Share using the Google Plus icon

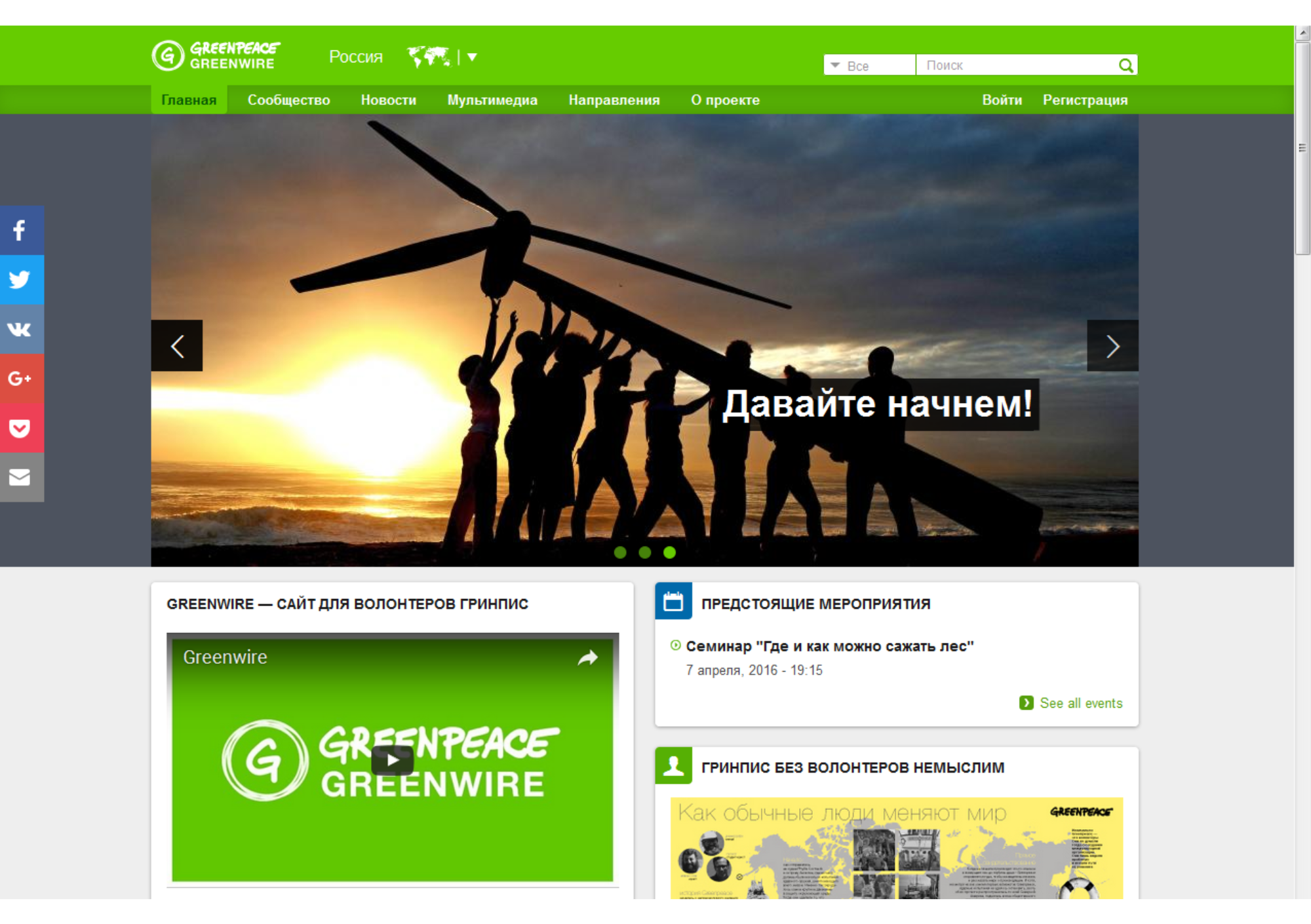(20, 378)
